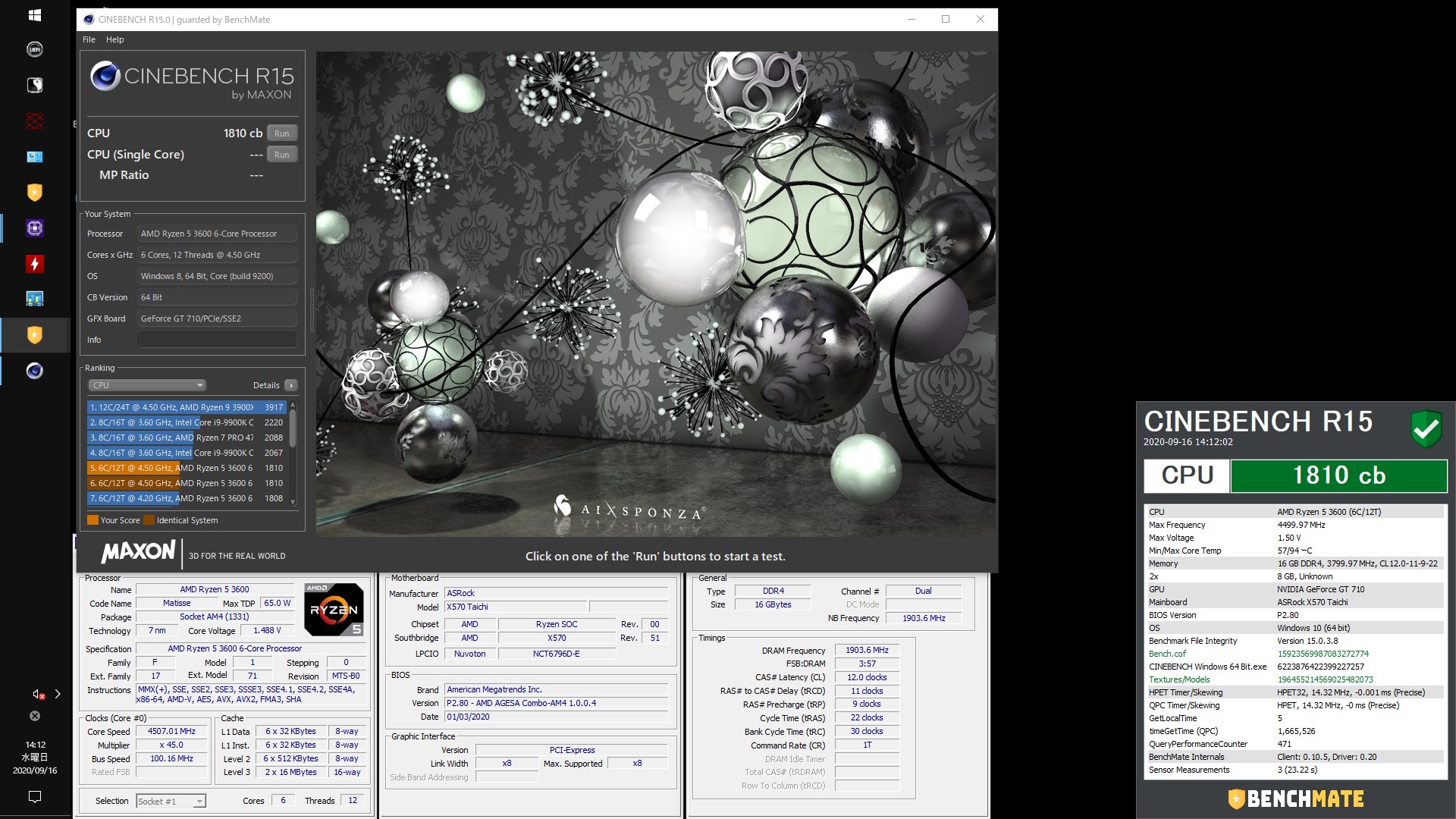Run the CPU benchmark test
Image resolution: width=1456 pixels, height=819 pixels.
point(282,133)
